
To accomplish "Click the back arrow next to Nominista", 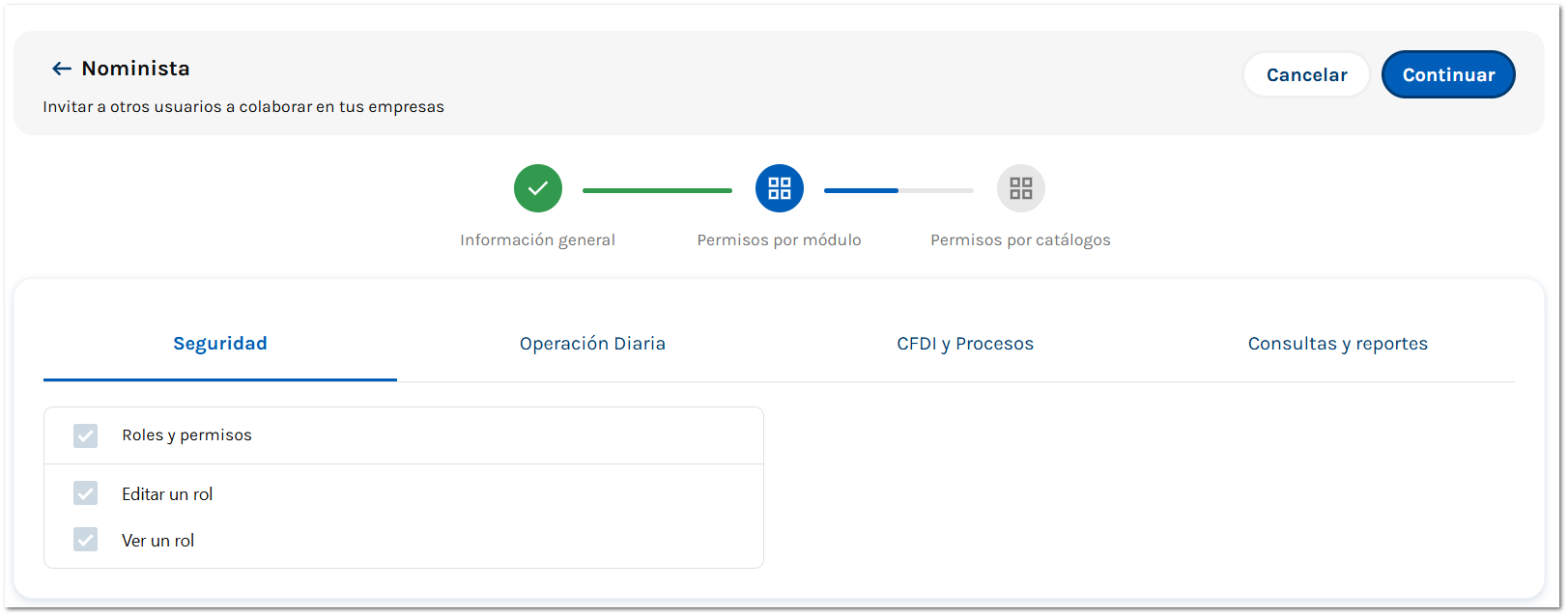I will tap(62, 69).
